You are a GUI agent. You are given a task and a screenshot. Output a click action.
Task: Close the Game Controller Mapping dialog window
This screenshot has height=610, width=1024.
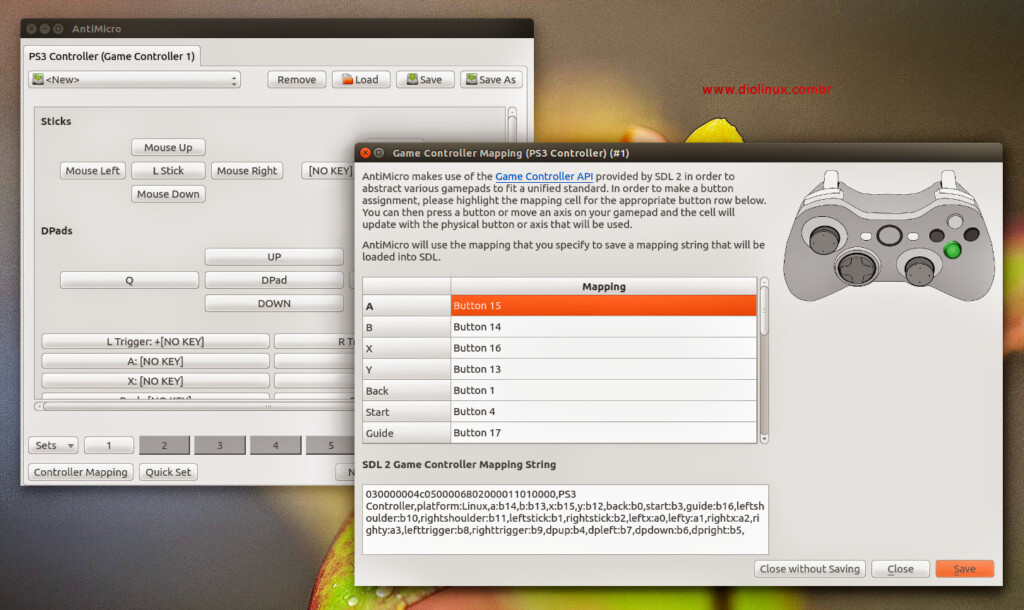click(x=365, y=153)
